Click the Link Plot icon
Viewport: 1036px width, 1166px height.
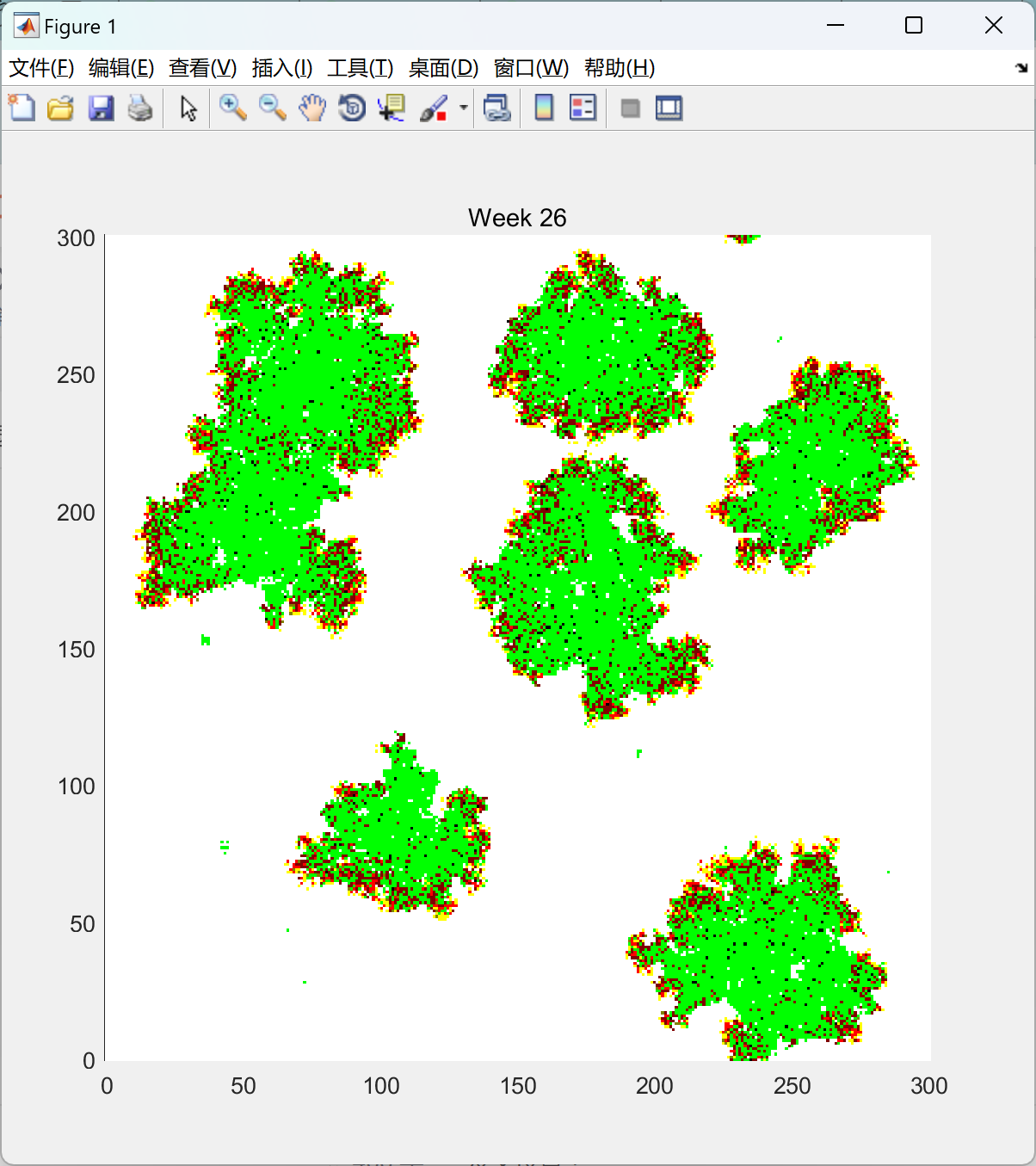[496, 108]
